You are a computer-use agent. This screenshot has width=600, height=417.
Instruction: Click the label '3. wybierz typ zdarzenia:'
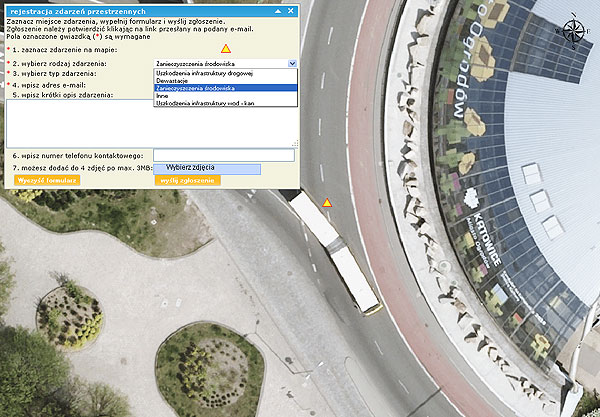point(54,73)
